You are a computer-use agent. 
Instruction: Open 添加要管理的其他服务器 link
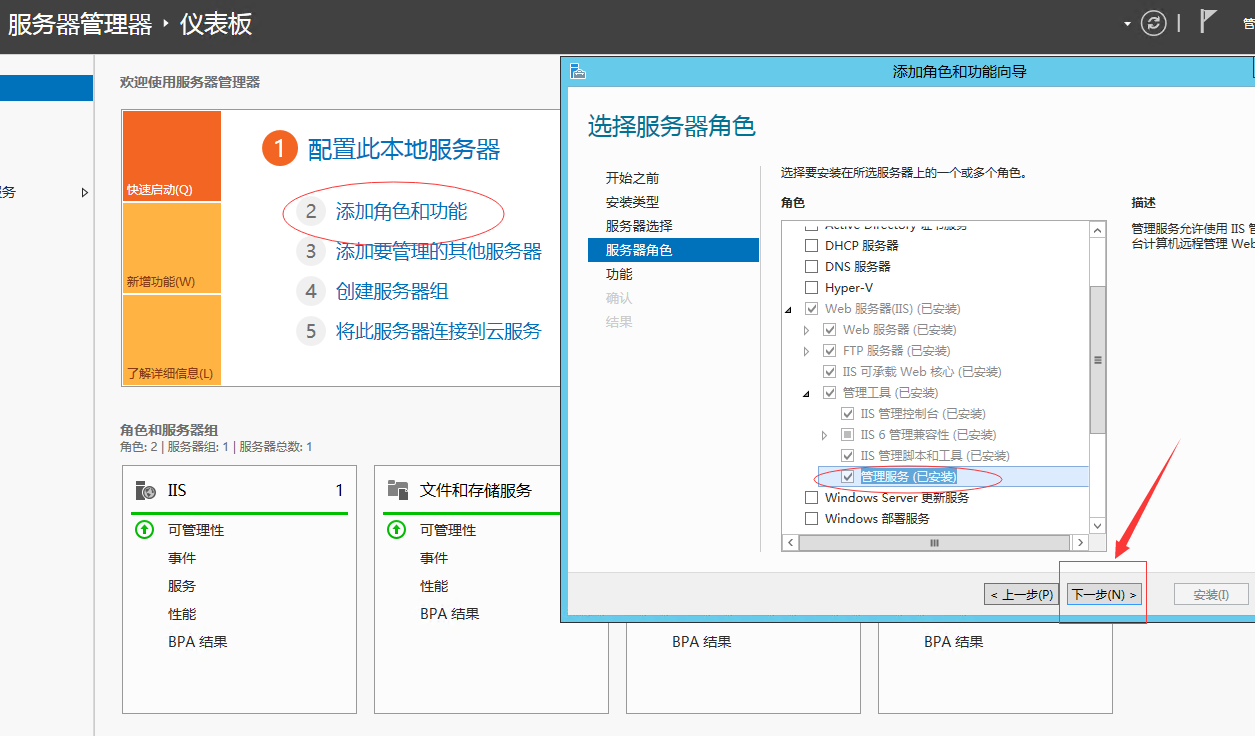click(438, 251)
